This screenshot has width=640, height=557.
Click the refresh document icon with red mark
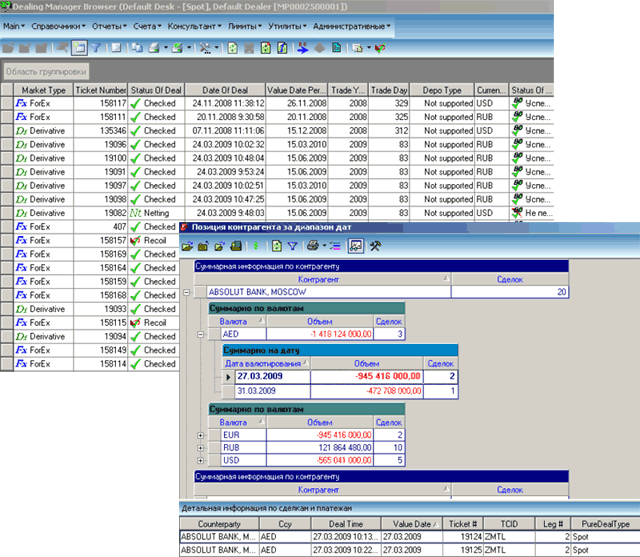click(266, 48)
